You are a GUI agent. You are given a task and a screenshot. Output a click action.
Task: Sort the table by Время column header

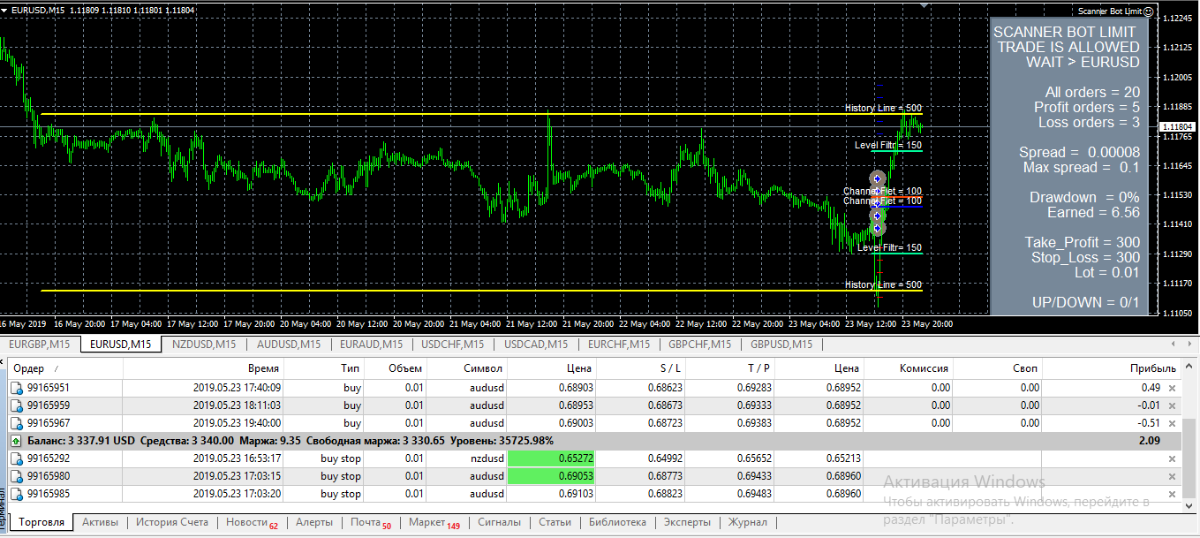coord(261,369)
